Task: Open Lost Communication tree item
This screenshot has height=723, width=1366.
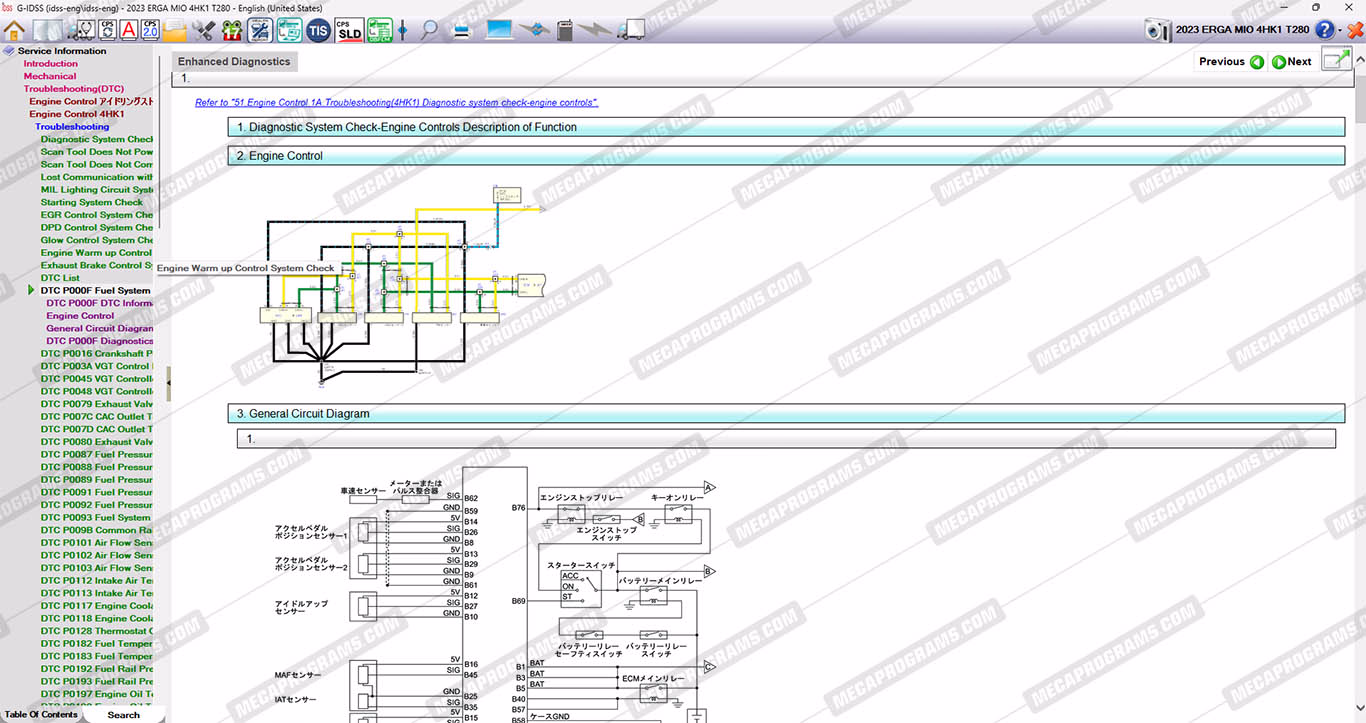Action: 97,177
